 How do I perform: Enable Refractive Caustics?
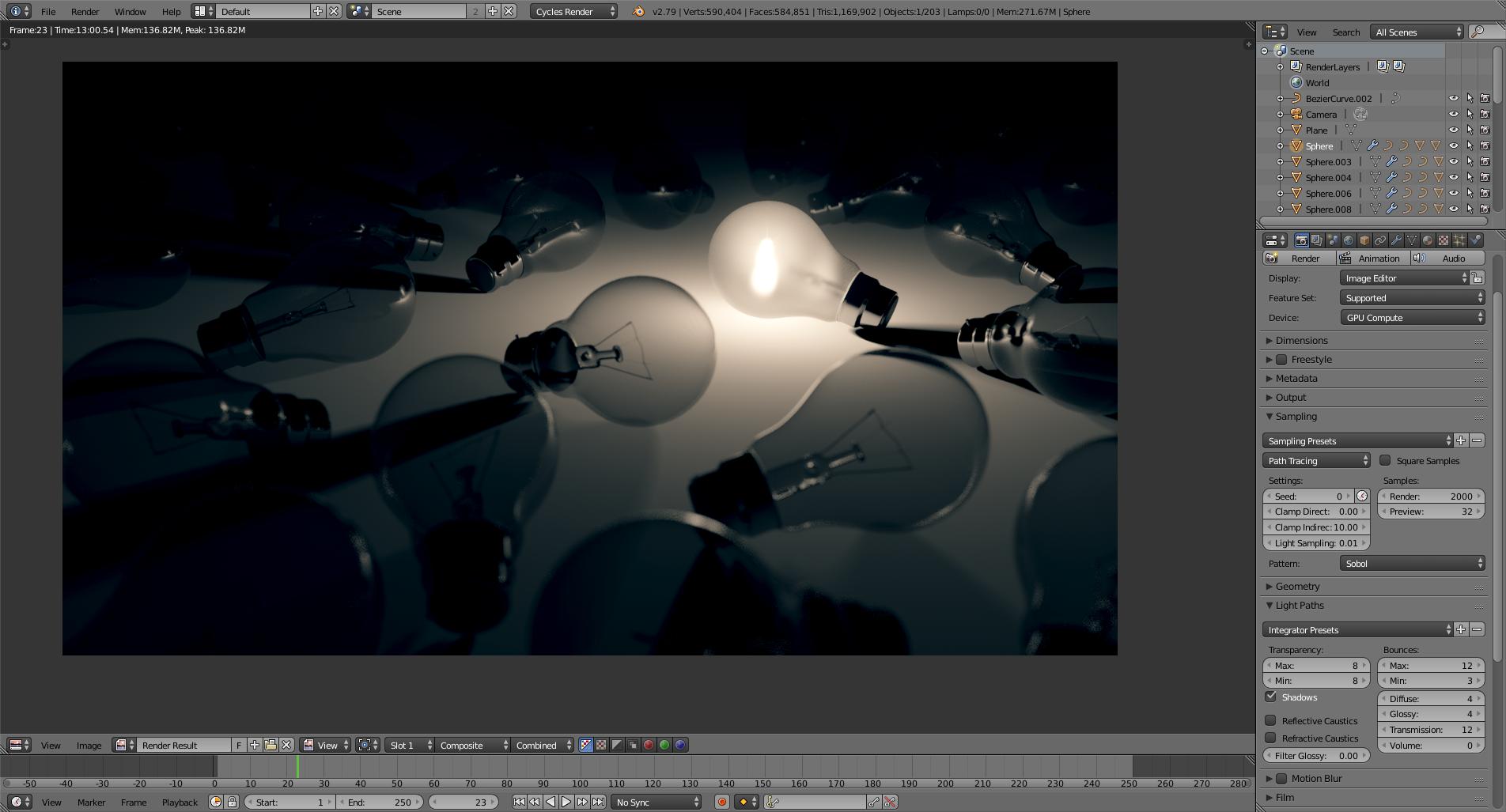tap(1270, 738)
